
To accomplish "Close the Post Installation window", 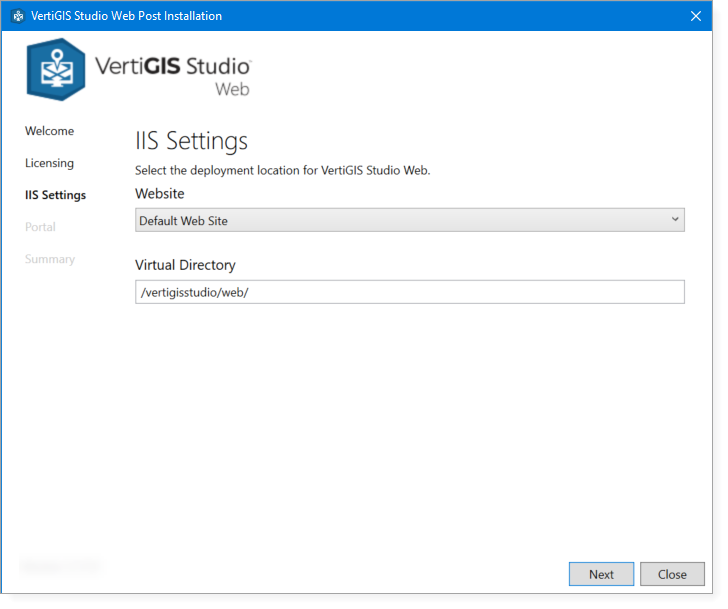I will click(696, 16).
